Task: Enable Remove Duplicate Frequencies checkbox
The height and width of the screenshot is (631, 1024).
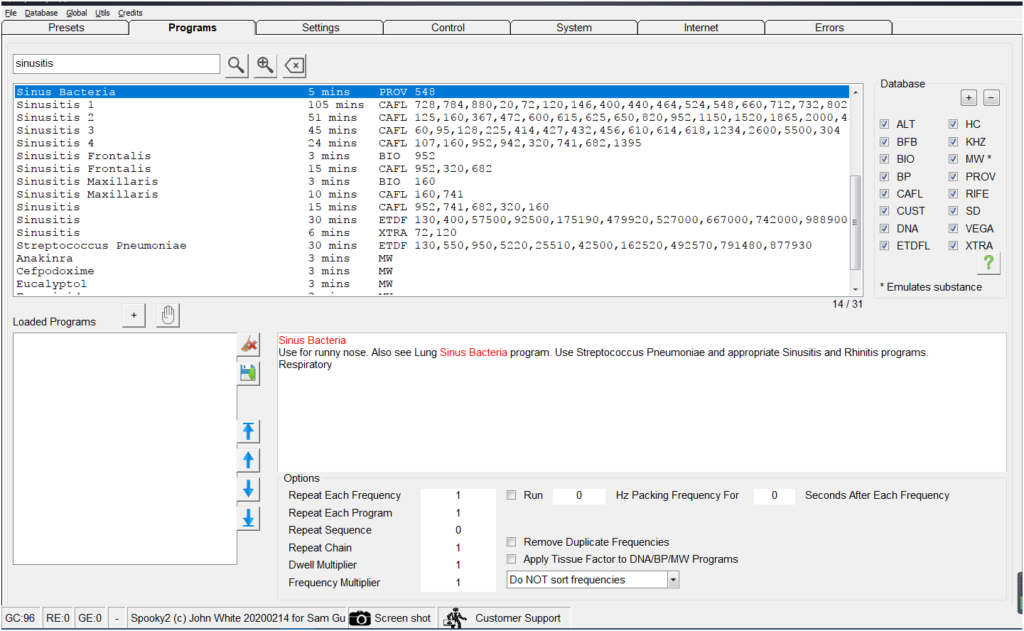Action: [x=512, y=542]
